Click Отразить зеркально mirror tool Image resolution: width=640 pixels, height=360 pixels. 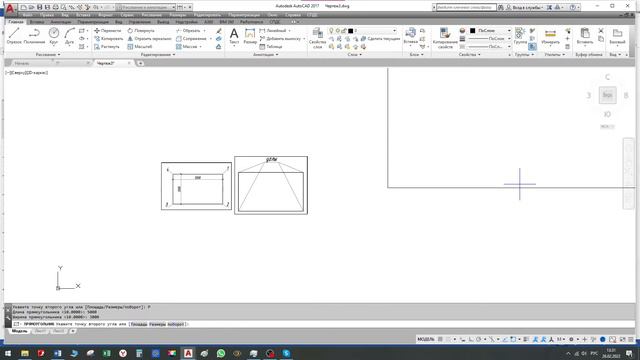pyautogui.click(x=149, y=39)
